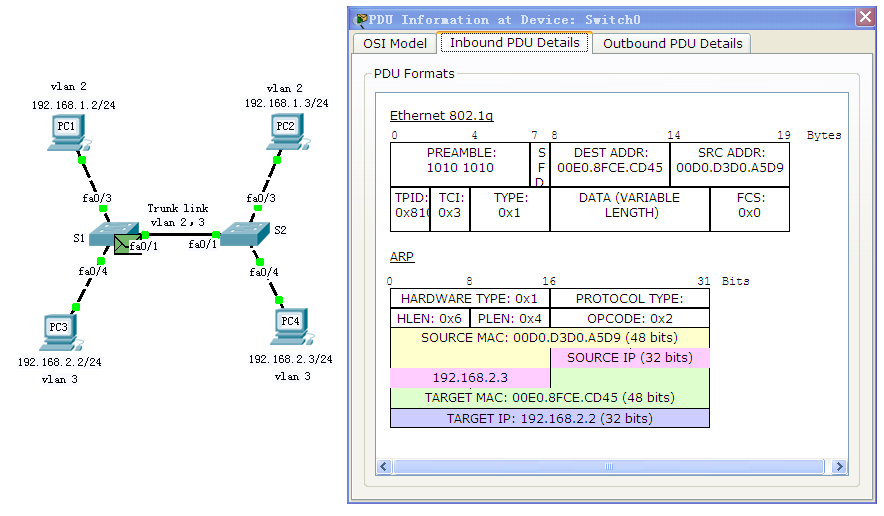Click the PDU Information title bar icon
Viewport: 884px width, 516px height.
click(x=360, y=19)
